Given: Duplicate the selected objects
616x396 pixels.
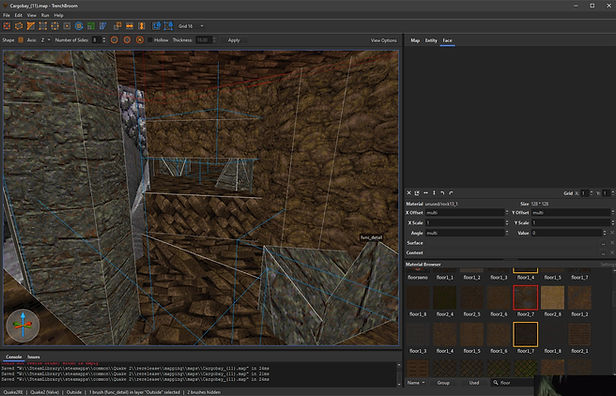Looking at the screenshot, I should (x=117, y=26).
